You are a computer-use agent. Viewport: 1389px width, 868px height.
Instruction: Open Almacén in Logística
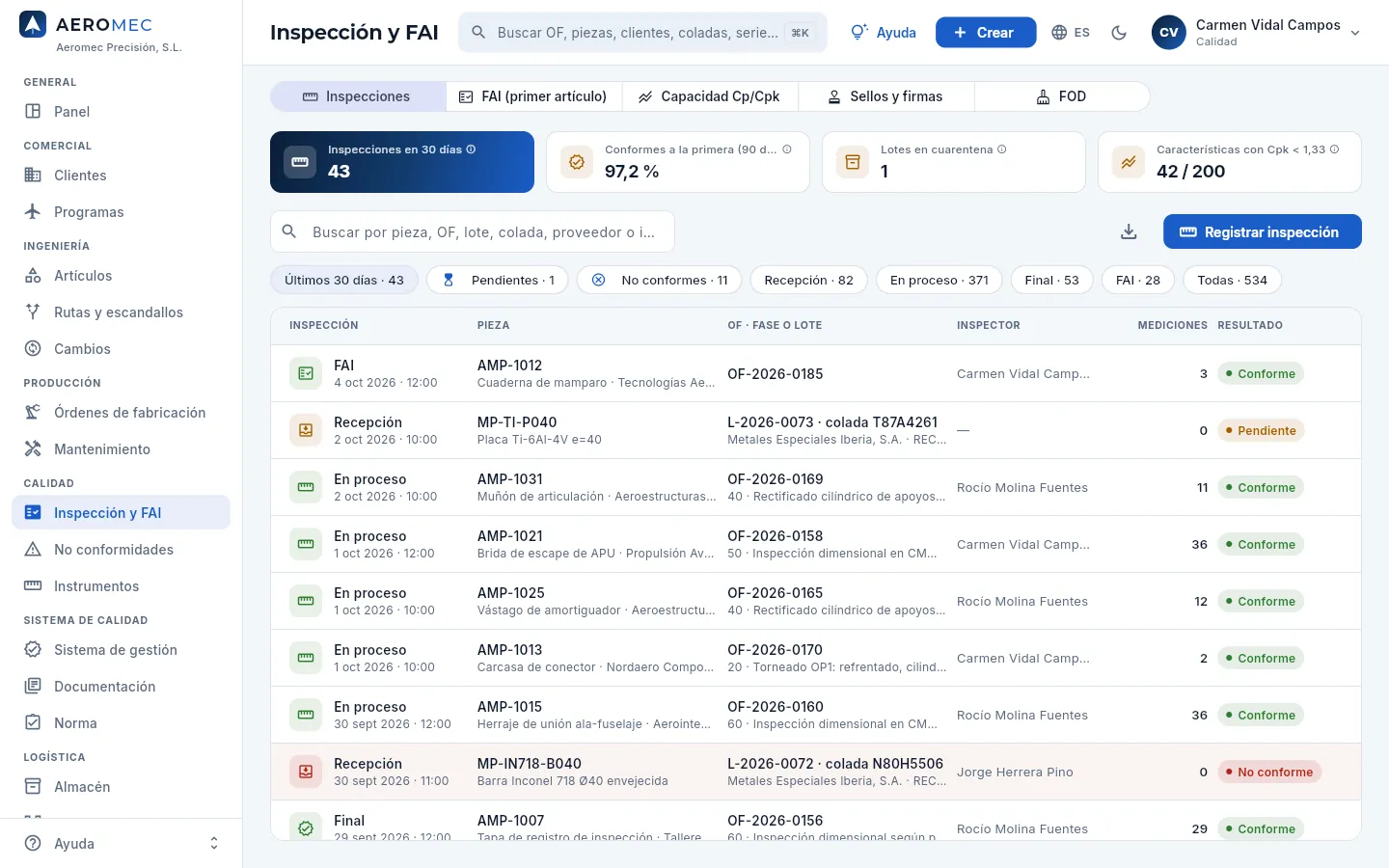click(121, 787)
